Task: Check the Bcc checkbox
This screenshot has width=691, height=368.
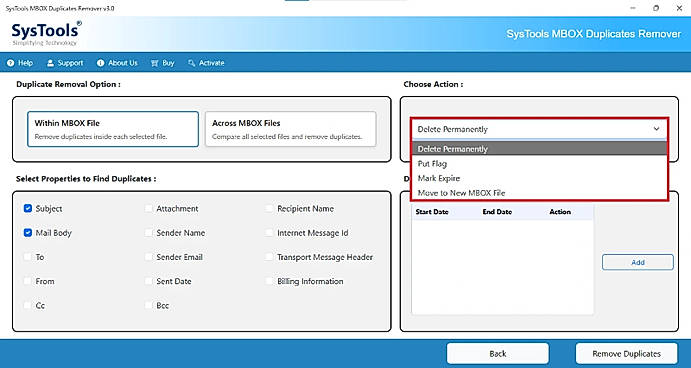Action: click(x=149, y=305)
